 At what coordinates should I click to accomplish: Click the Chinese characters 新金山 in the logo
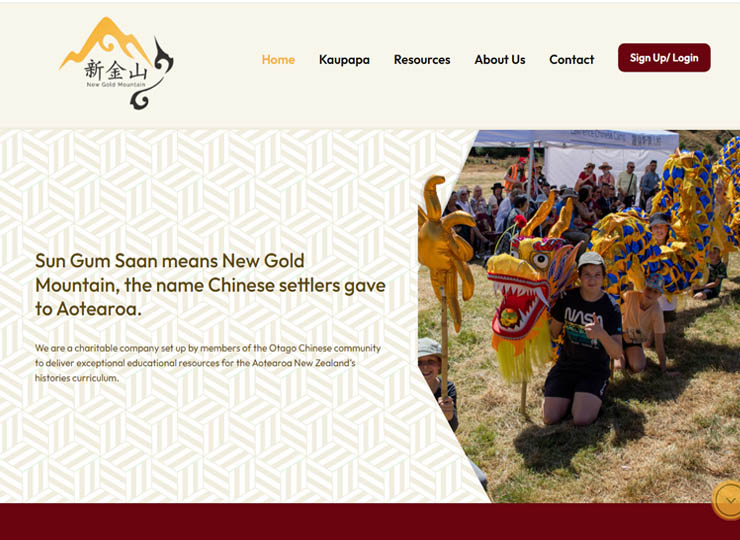click(116, 71)
